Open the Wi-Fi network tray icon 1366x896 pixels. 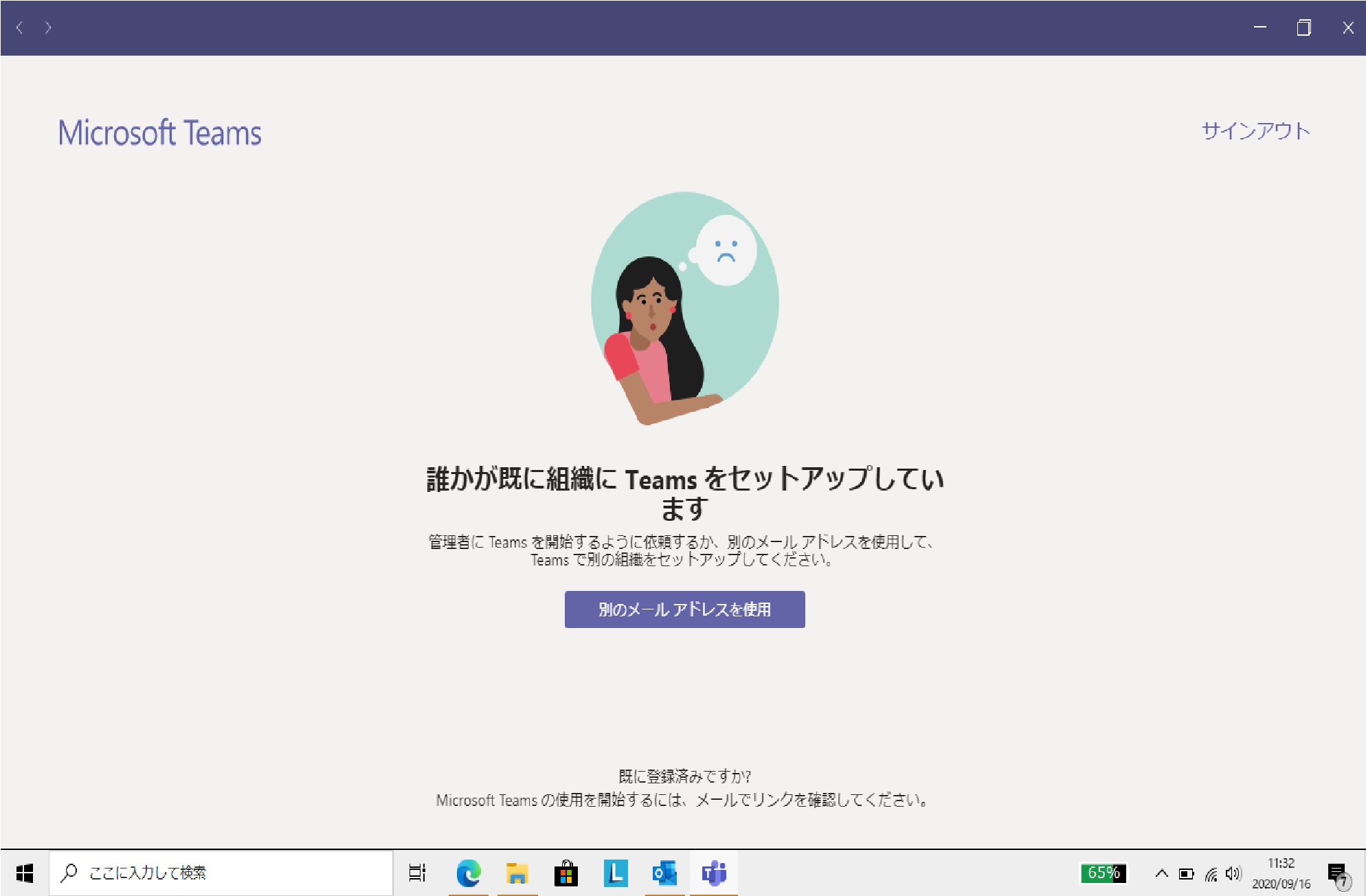pos(1211,874)
